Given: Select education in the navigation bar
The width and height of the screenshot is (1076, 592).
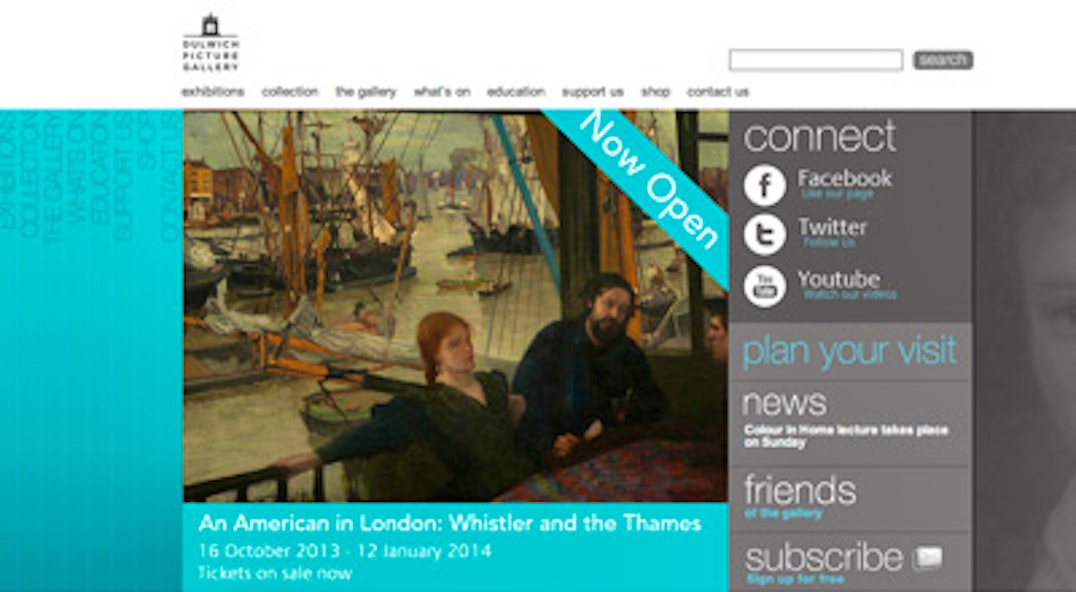Looking at the screenshot, I should pyautogui.click(x=516, y=92).
